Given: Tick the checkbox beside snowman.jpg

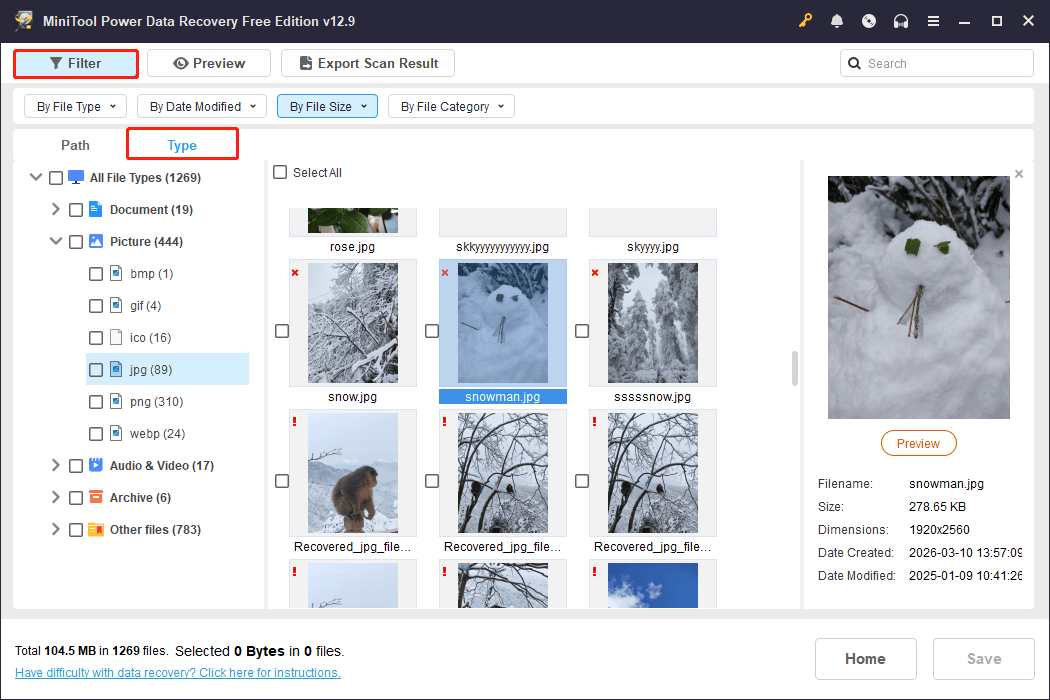Looking at the screenshot, I should pos(432,331).
